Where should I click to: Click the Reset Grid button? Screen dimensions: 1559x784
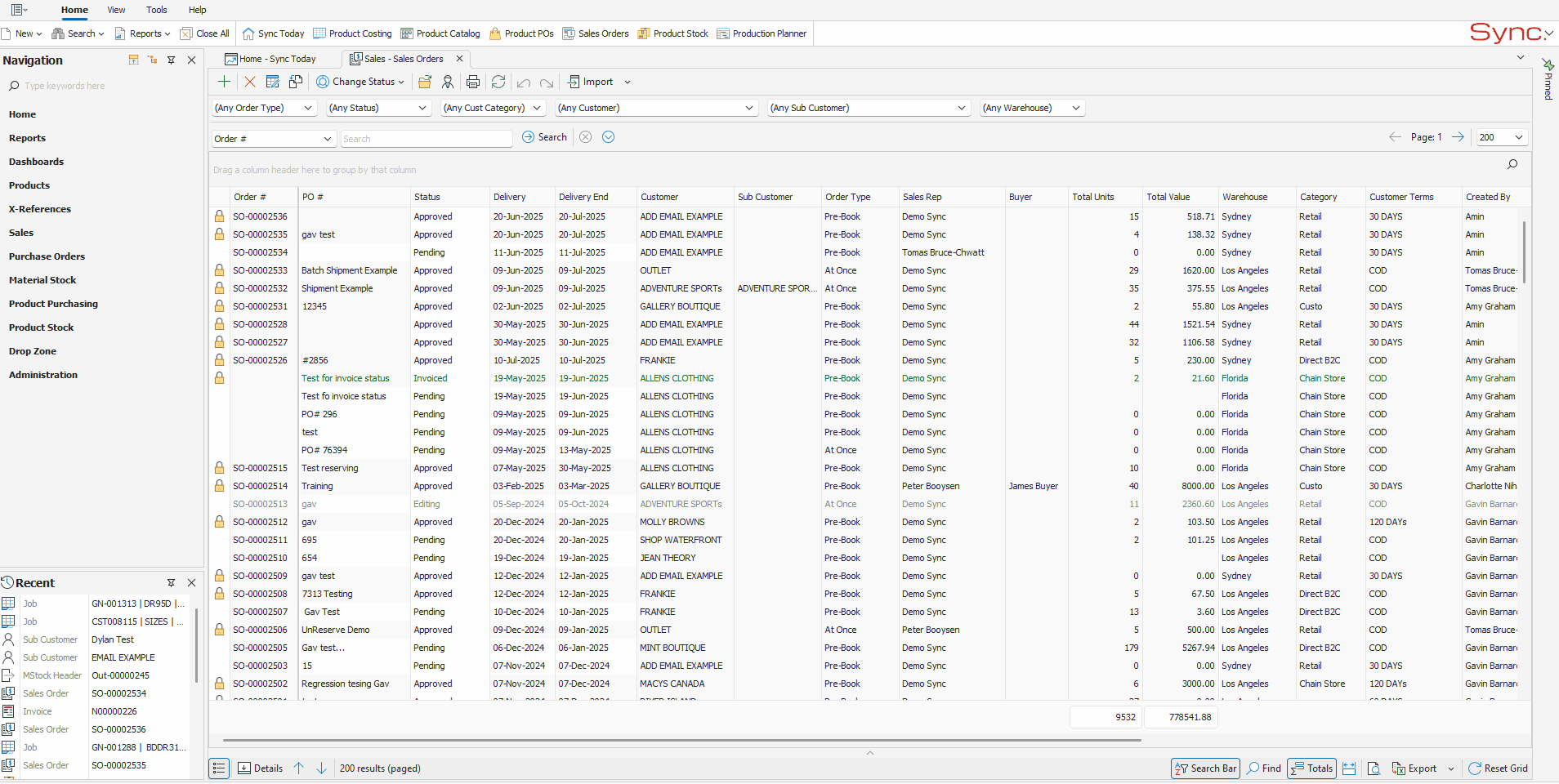1498,768
